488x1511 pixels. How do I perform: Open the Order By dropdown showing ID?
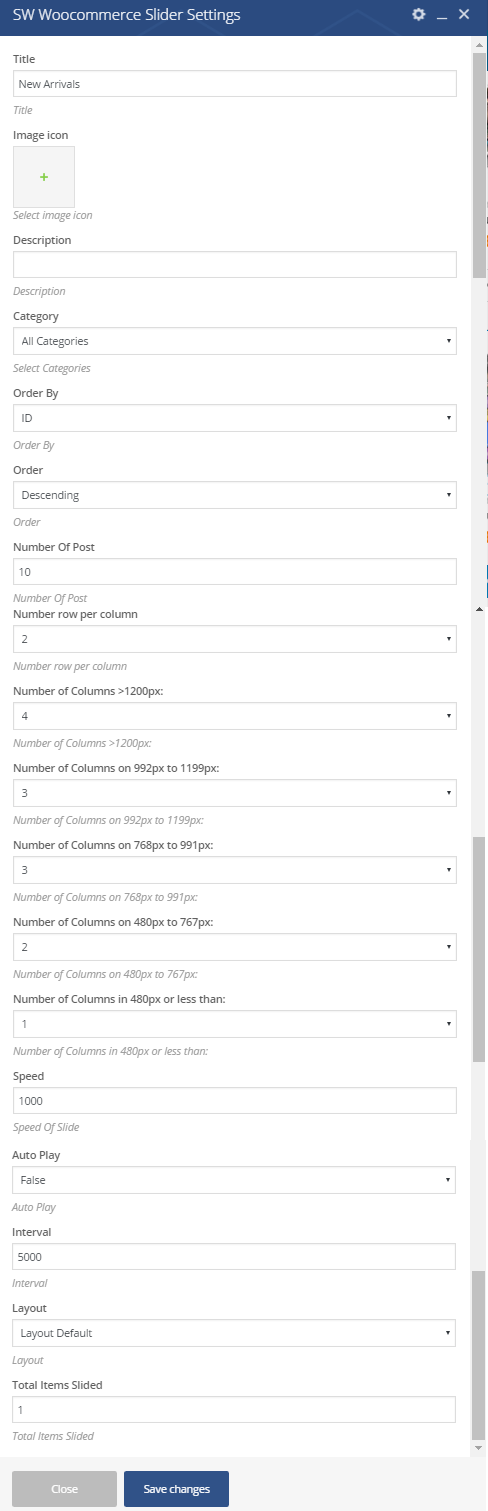point(235,418)
